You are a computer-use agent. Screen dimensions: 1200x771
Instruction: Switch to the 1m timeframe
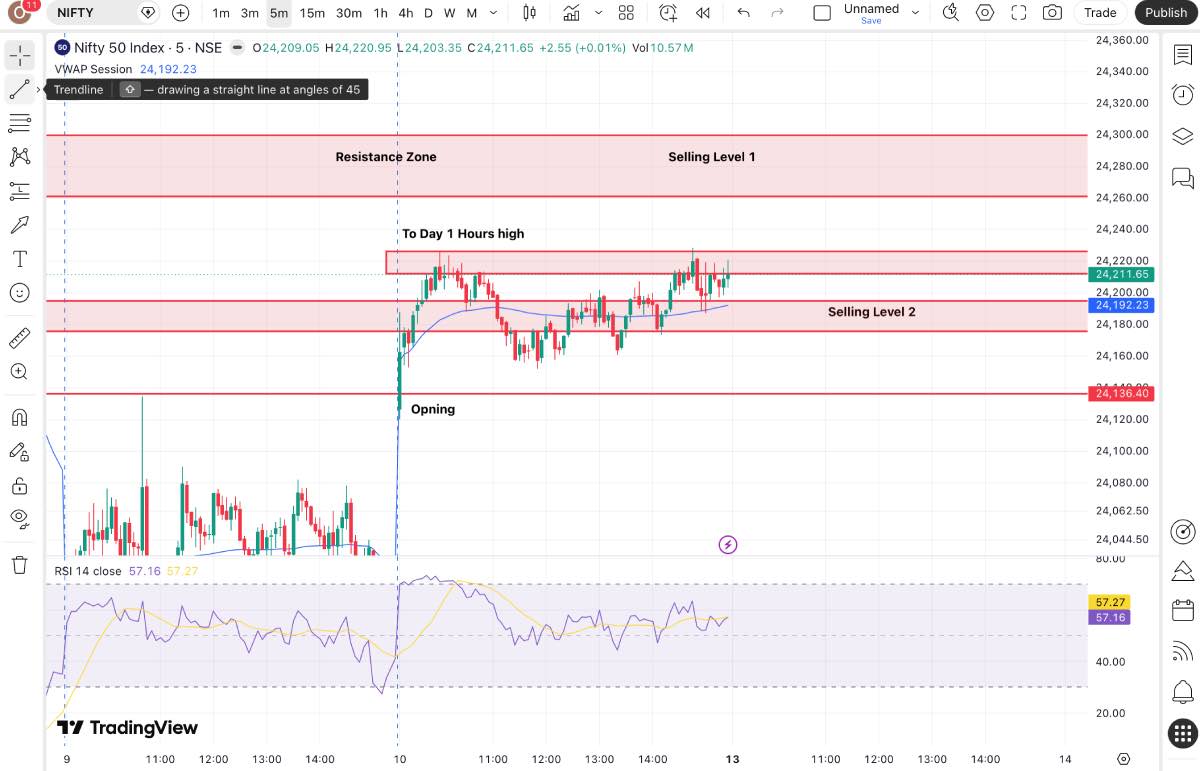[221, 13]
